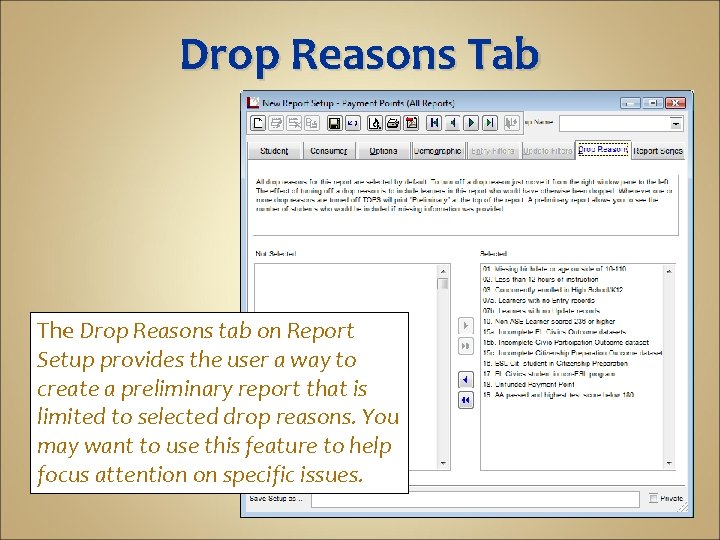Click the printer icon
The width and height of the screenshot is (720, 540).
[393, 123]
